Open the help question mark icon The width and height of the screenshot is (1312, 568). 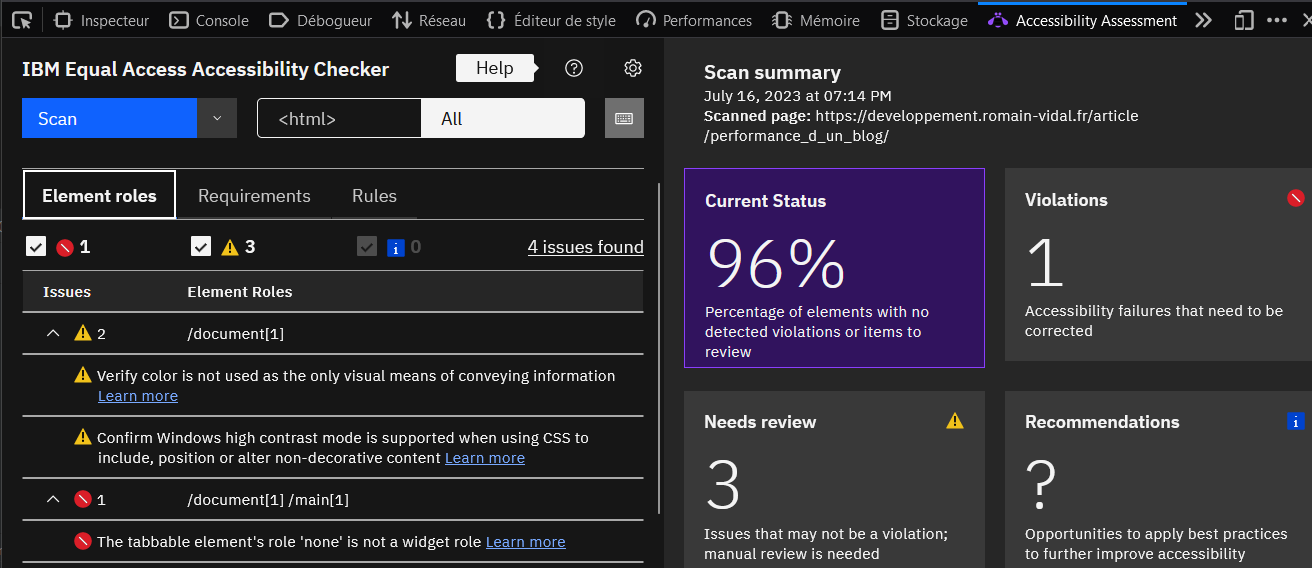tap(573, 68)
